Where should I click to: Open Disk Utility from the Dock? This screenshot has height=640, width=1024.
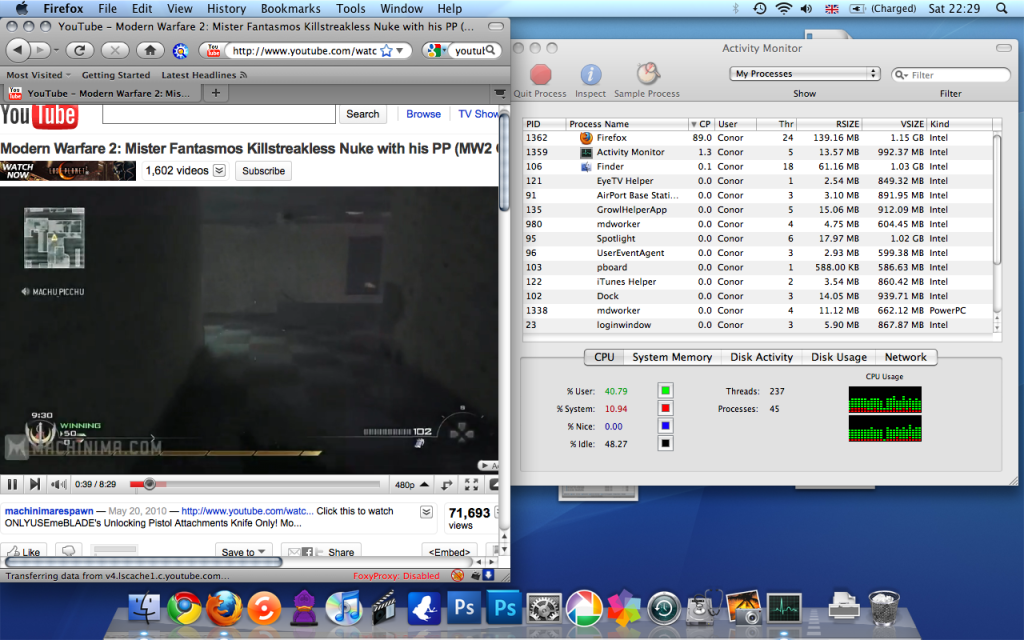tap(705, 607)
